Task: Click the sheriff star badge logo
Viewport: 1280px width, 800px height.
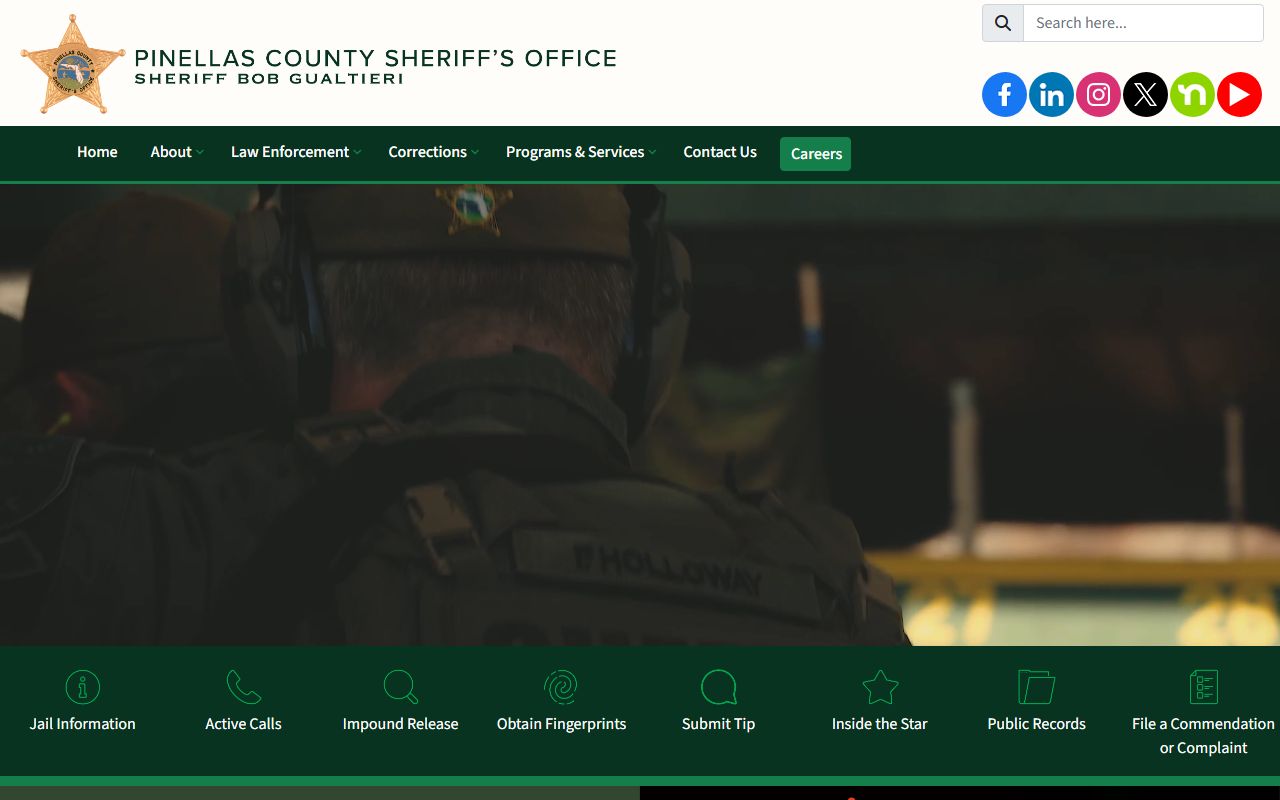Action: coord(73,64)
